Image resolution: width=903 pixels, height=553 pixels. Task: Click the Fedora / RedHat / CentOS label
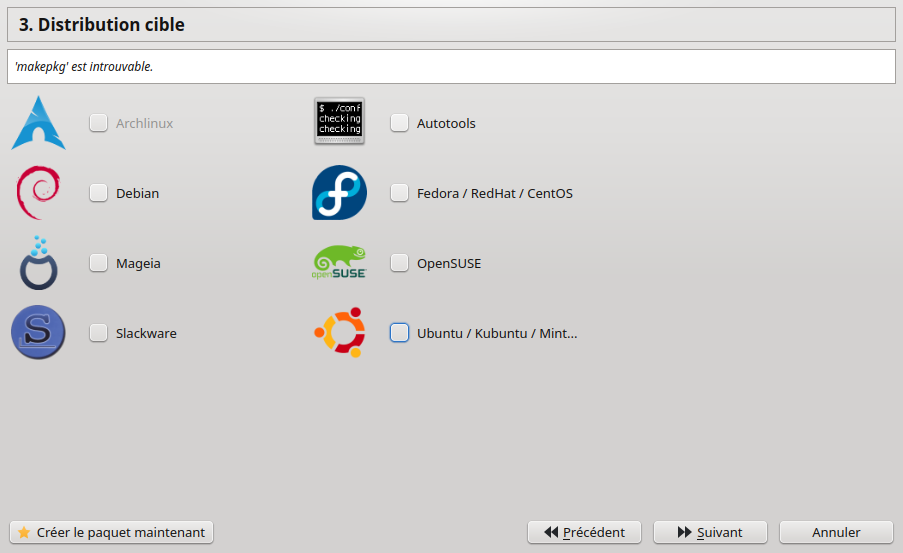pyautogui.click(x=495, y=194)
